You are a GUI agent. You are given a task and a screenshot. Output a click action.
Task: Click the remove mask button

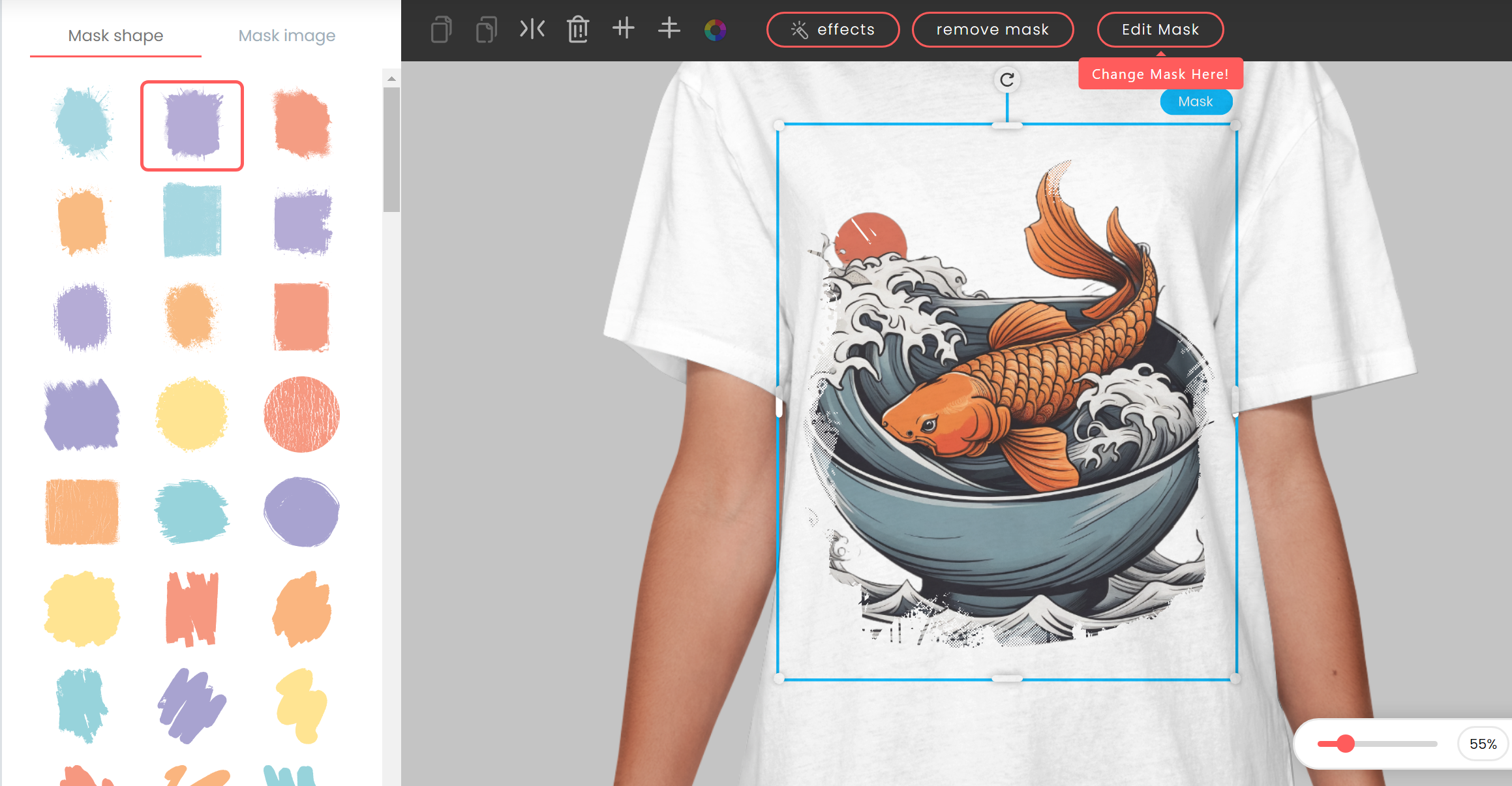pos(993,29)
